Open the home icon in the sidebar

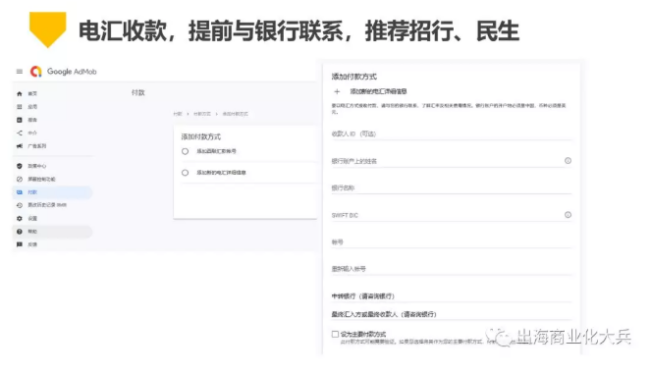[x=19, y=94]
